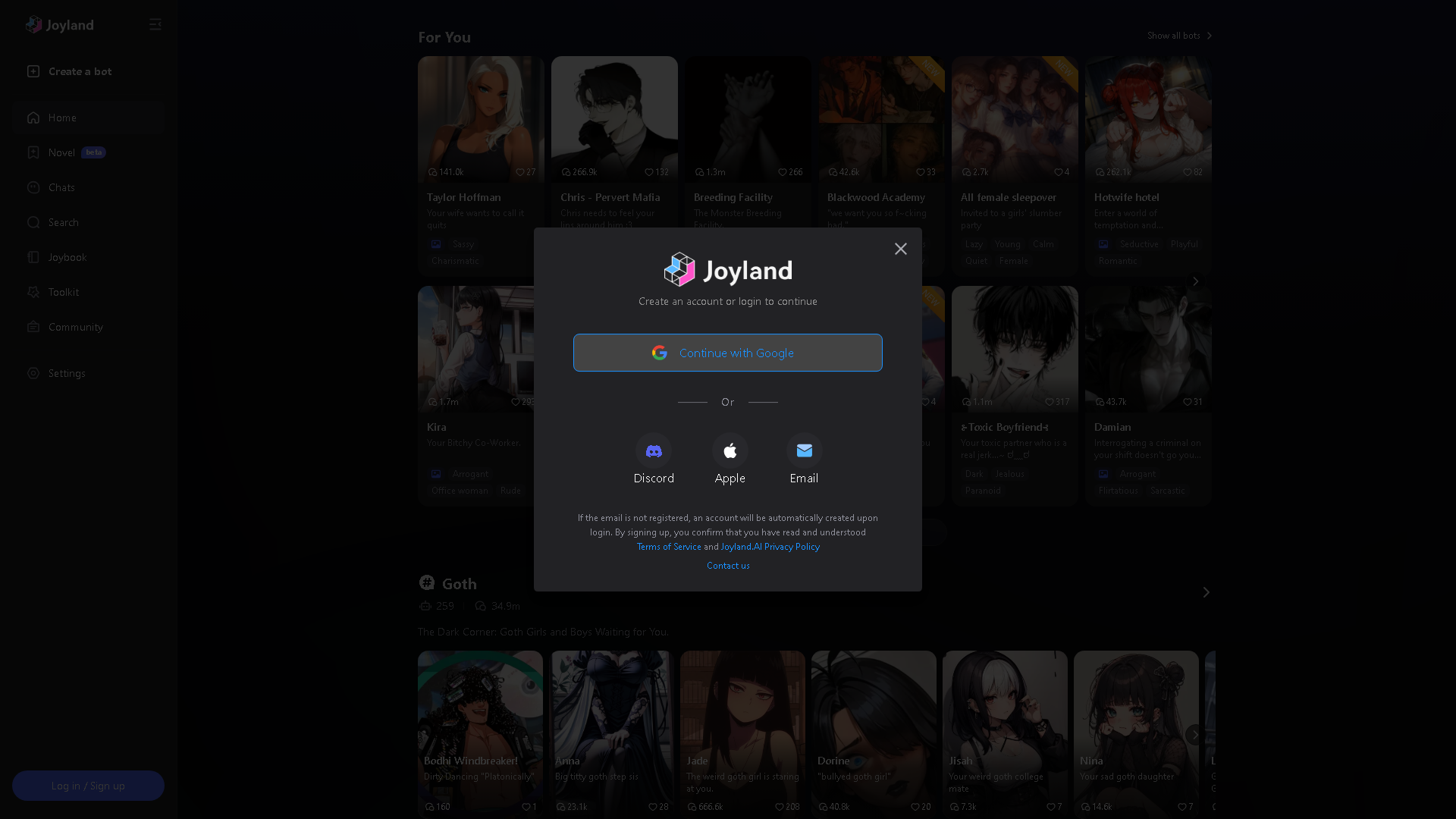The width and height of the screenshot is (1456, 819).
Task: Collapse the sidebar with the hamburger toggle
Action: (155, 24)
